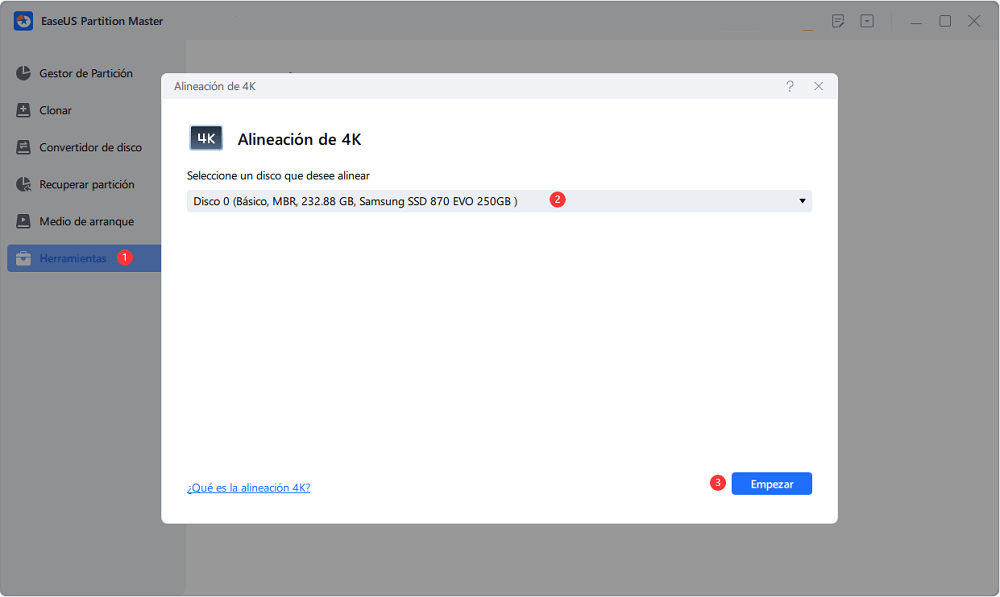The height and width of the screenshot is (597, 1000).
Task: Open the Convertidor de disco section
Action: click(x=91, y=147)
